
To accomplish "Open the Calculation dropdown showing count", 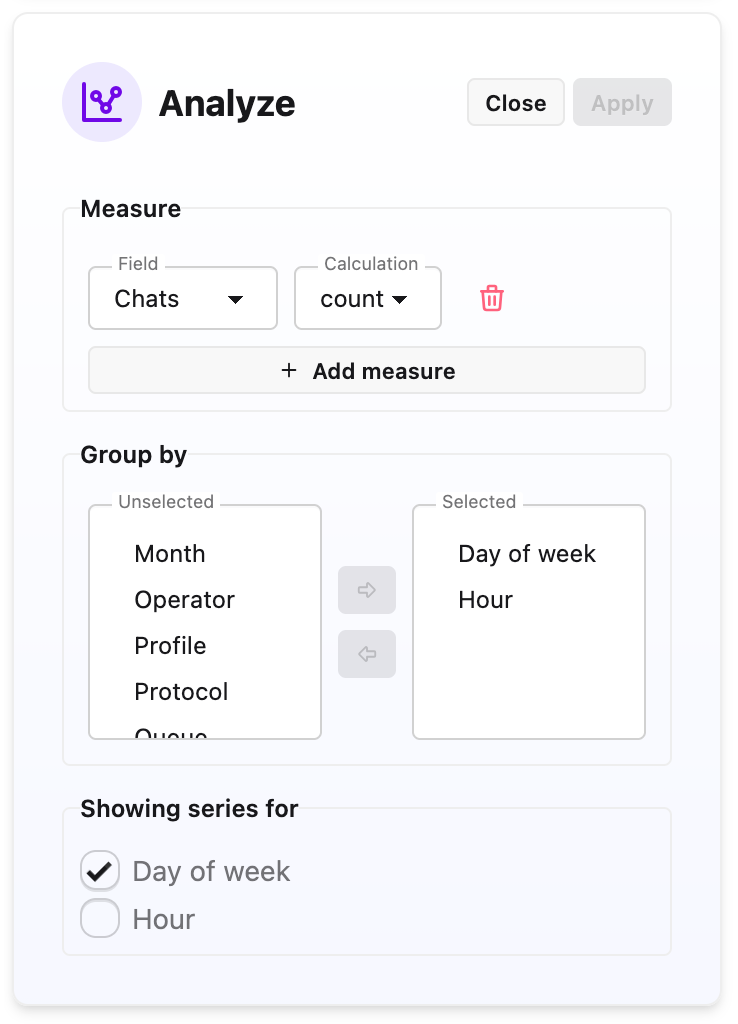I will click(x=368, y=298).
